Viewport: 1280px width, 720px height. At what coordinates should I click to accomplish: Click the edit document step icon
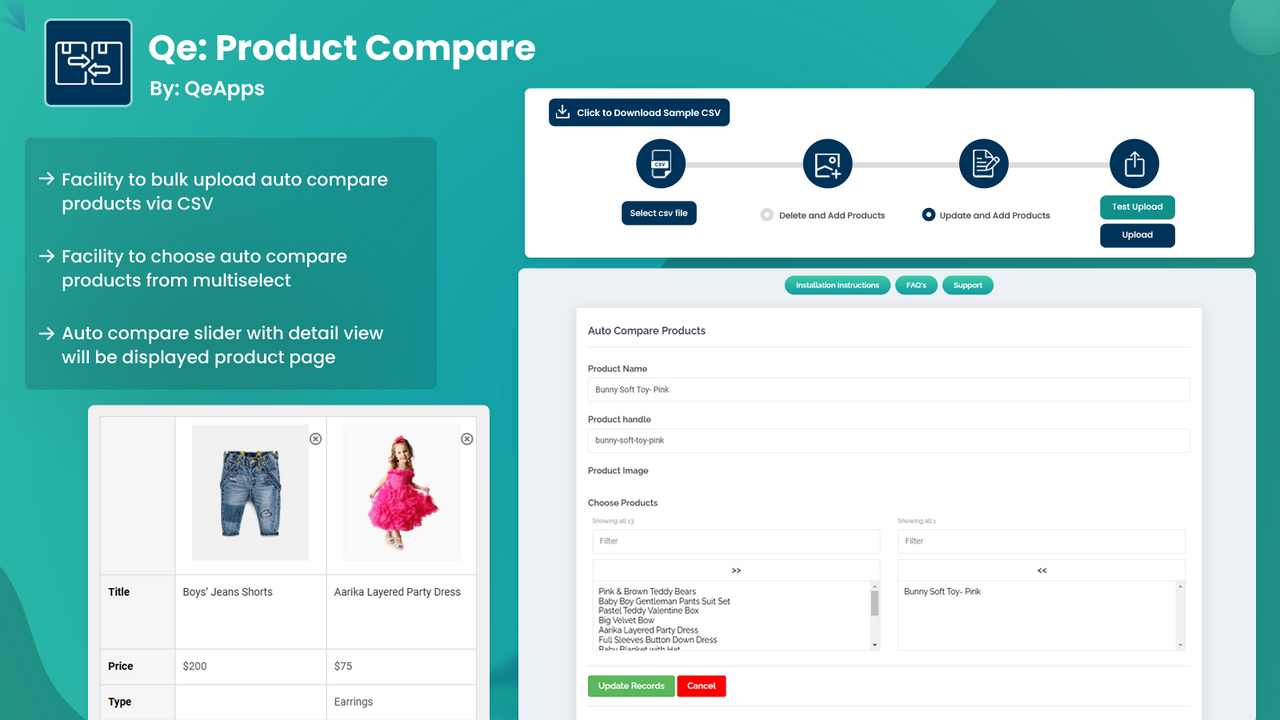coord(984,163)
